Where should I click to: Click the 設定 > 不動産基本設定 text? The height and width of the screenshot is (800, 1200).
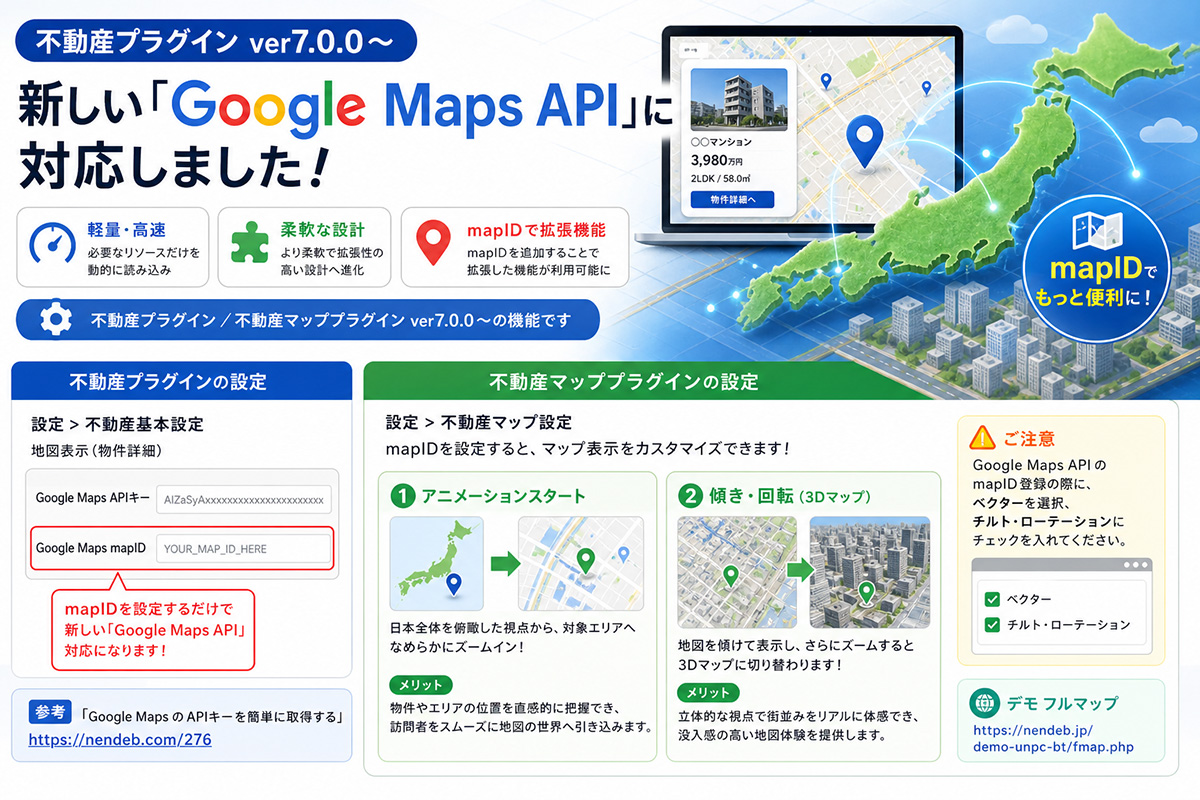(117, 424)
